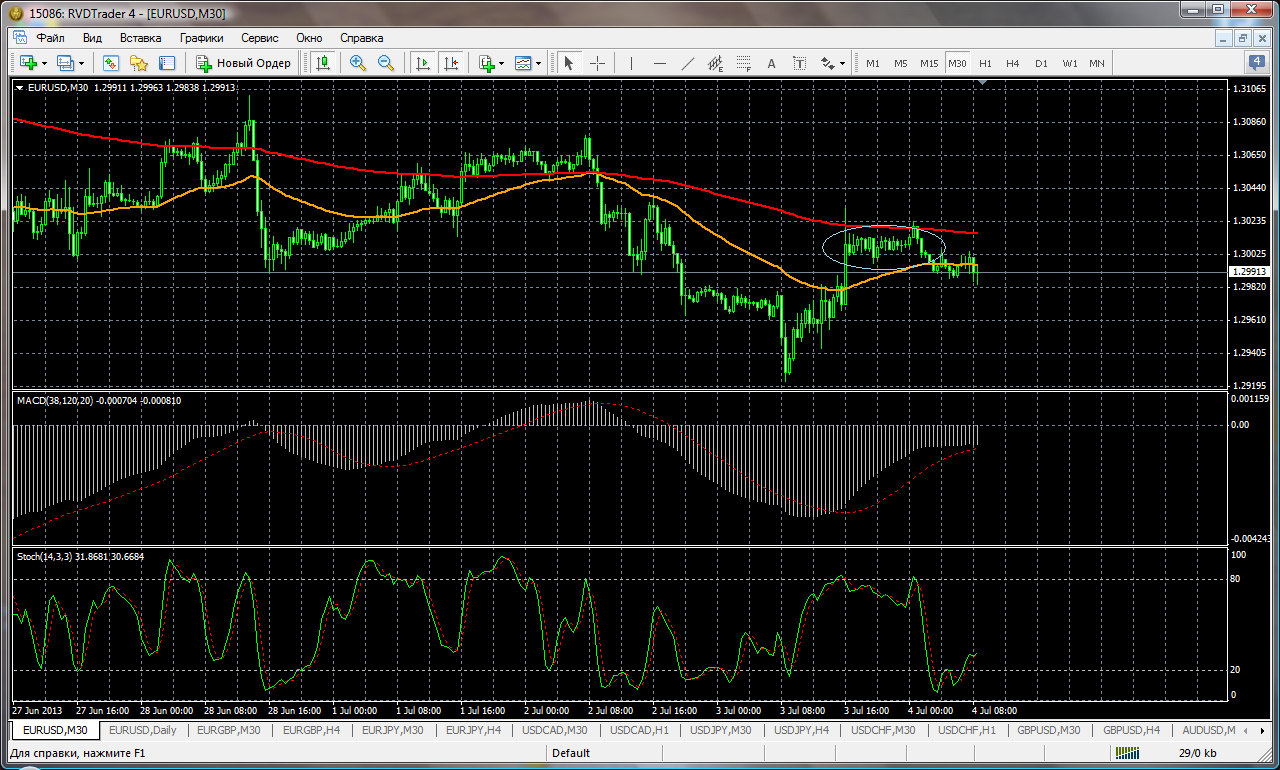
Task: Click the Новый Ордер button
Action: [x=243, y=63]
